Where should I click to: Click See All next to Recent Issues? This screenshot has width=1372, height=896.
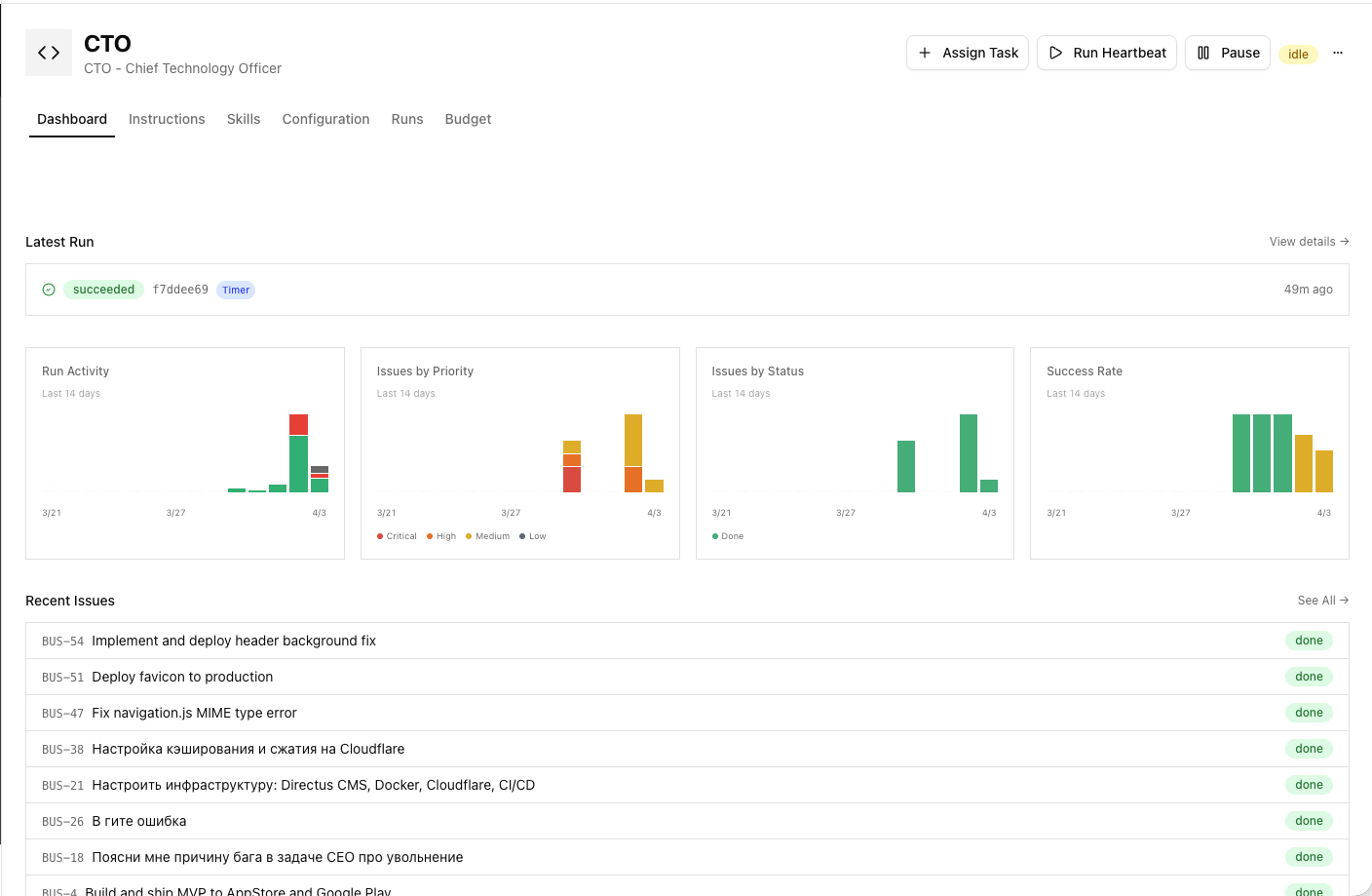pyautogui.click(x=1322, y=600)
